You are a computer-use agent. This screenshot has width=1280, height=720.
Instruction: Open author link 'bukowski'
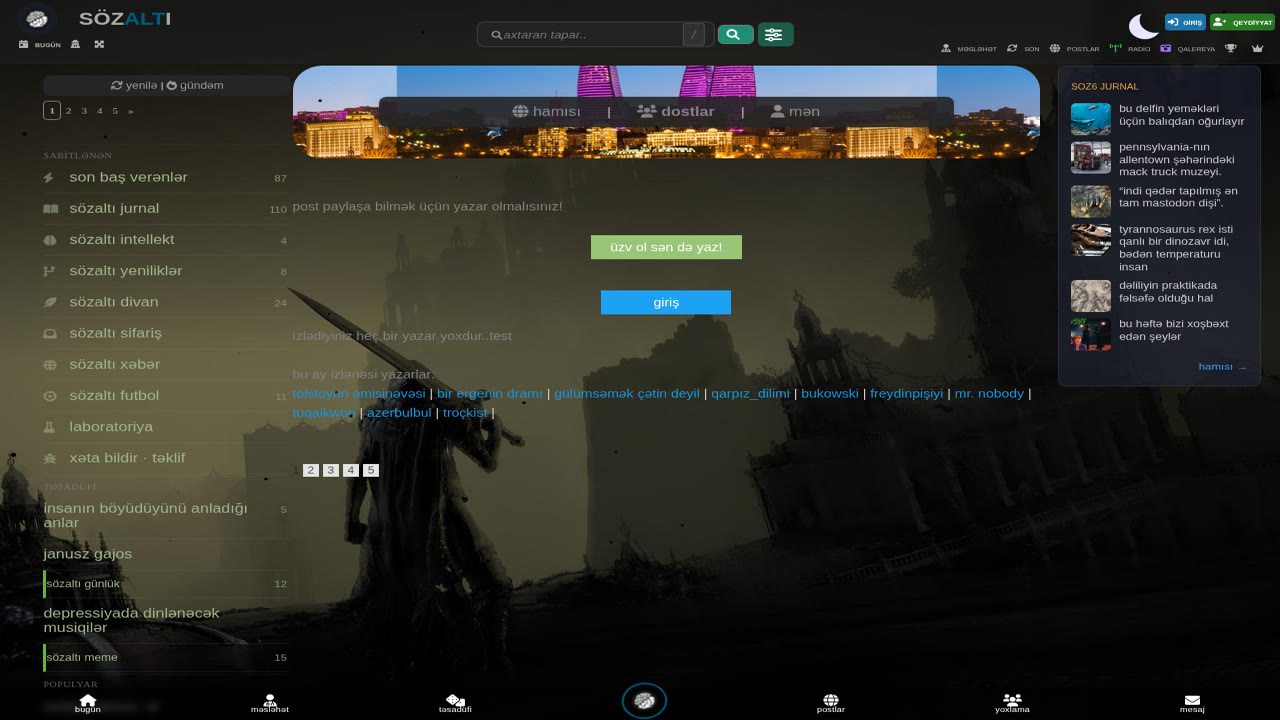(x=830, y=393)
